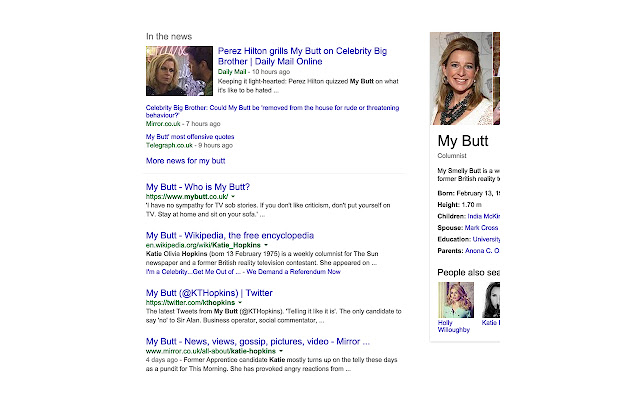Open the Anona C. parents link
The height and width of the screenshot is (400, 640).
[x=482, y=251]
